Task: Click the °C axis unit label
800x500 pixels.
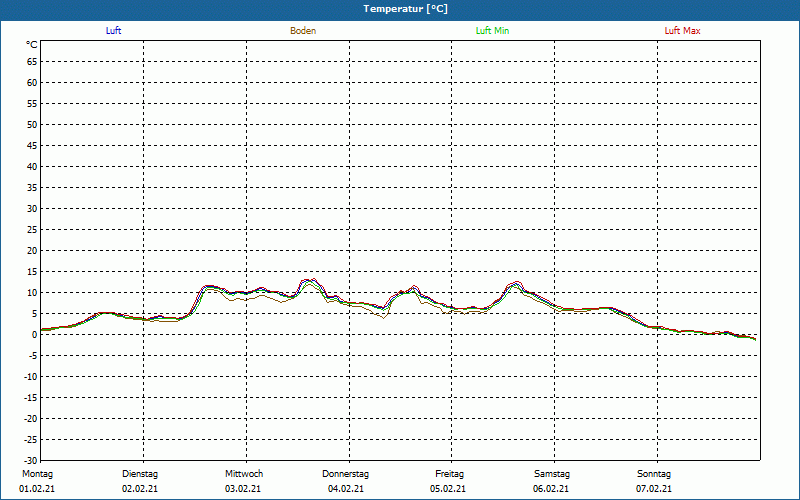Action: (x=32, y=45)
